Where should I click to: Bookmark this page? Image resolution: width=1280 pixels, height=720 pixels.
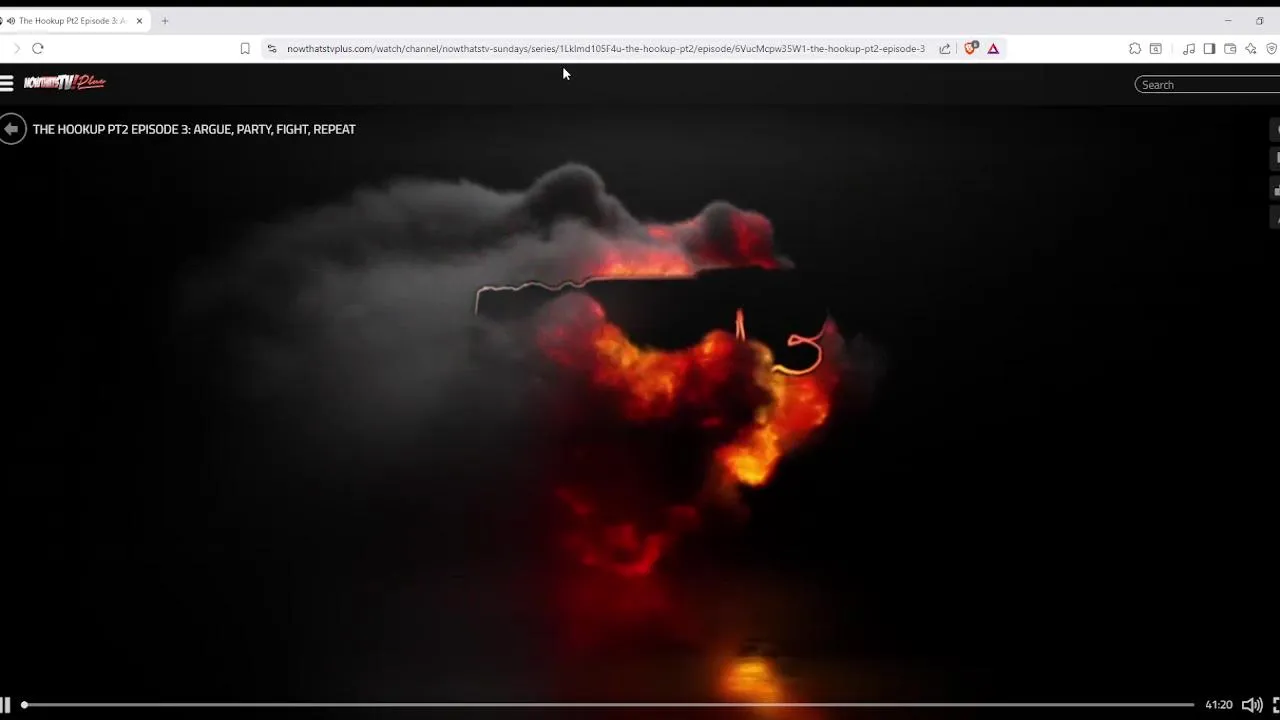pyautogui.click(x=245, y=48)
